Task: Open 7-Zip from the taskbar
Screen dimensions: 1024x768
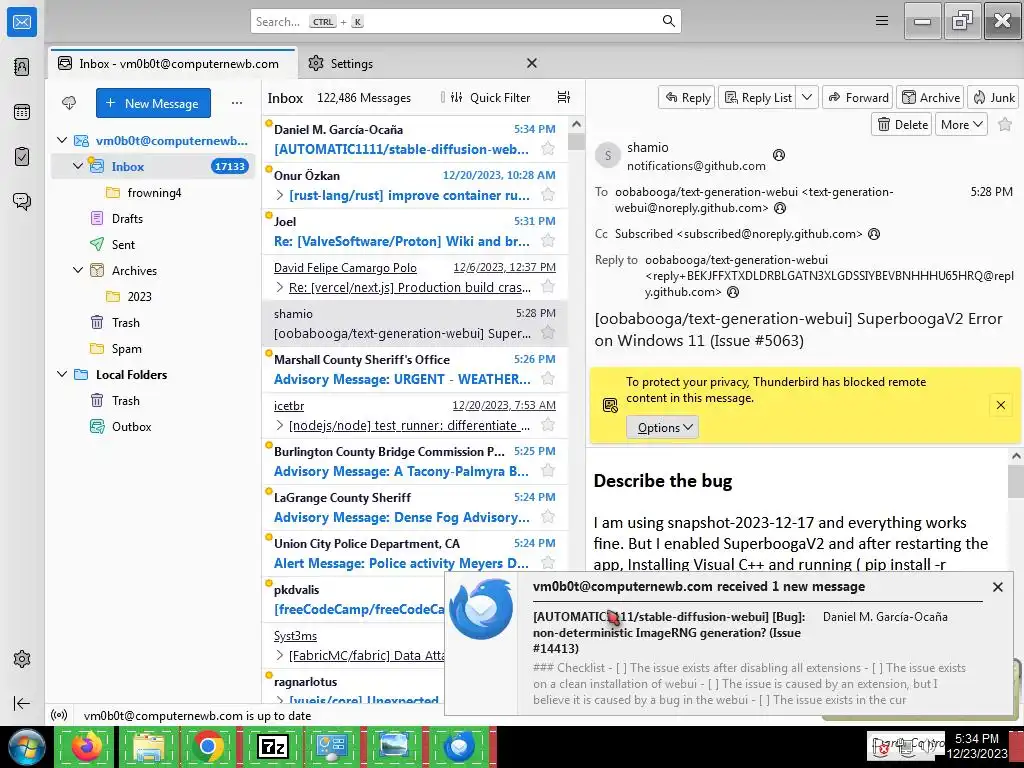Action: click(272, 746)
